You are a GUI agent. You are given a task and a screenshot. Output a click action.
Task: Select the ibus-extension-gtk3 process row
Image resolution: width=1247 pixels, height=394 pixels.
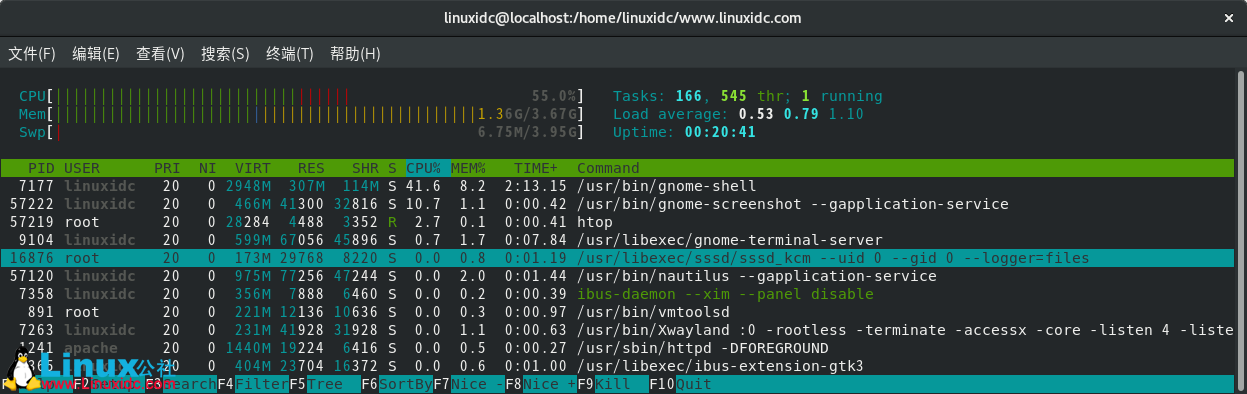pyautogui.click(x=618, y=366)
